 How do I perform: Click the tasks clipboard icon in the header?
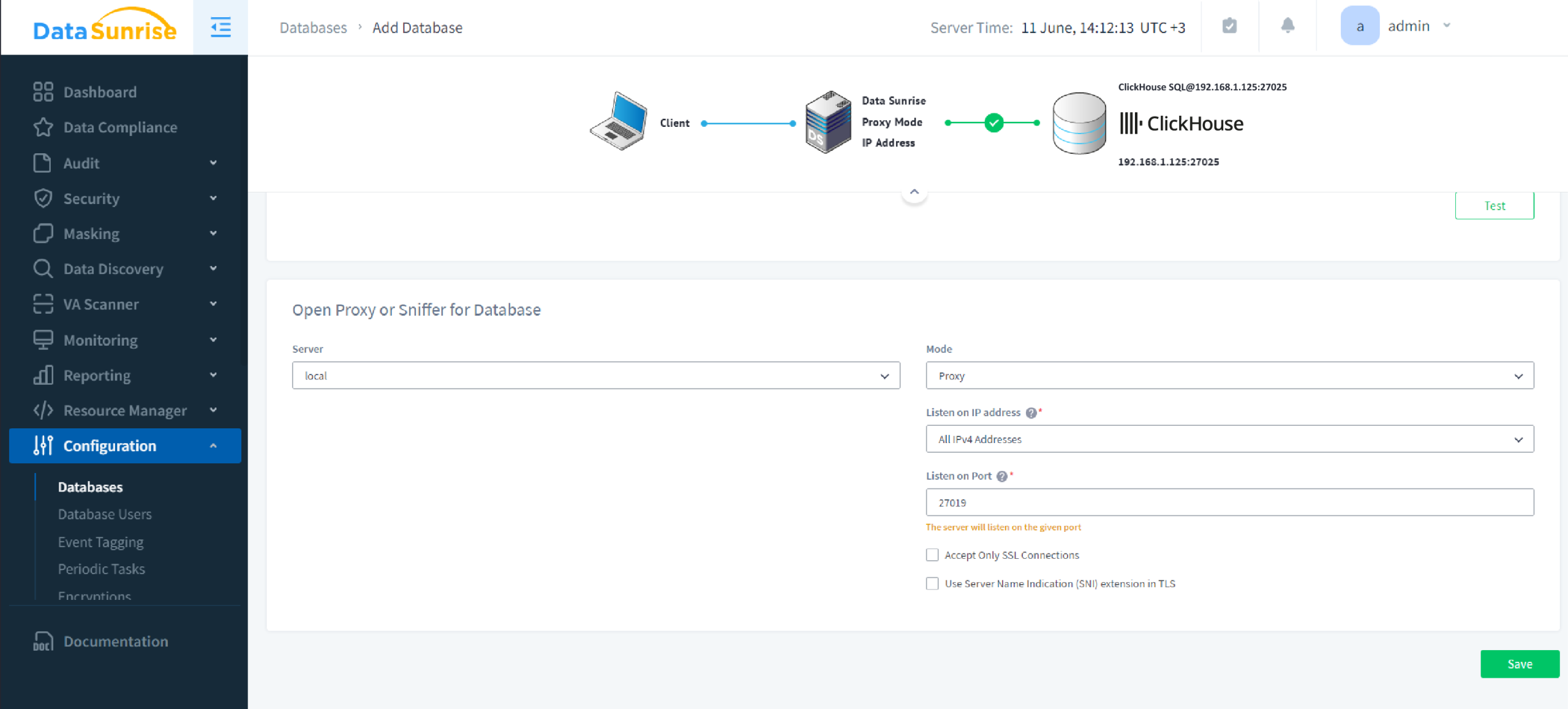pos(1229,26)
